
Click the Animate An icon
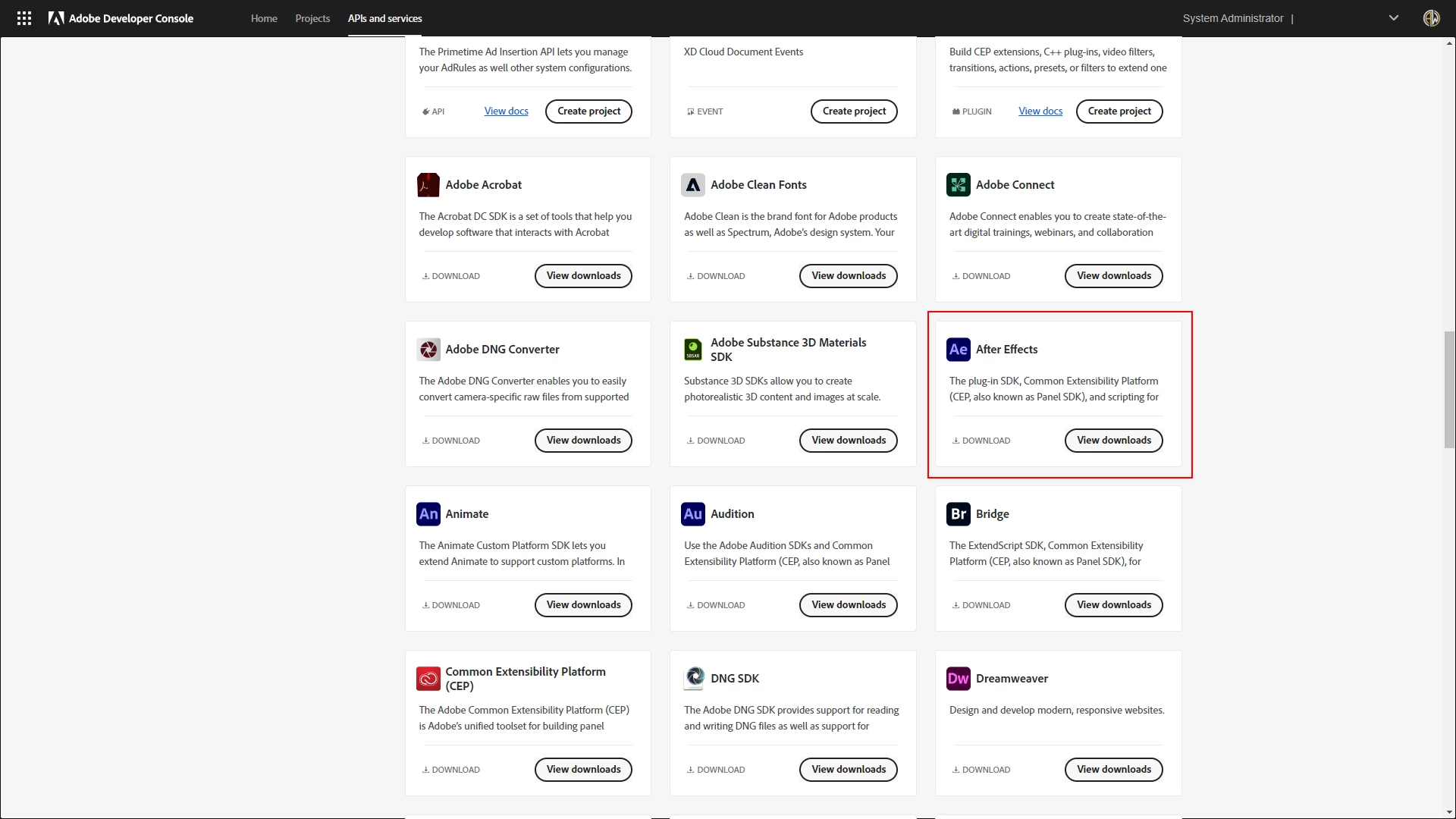[x=428, y=514]
